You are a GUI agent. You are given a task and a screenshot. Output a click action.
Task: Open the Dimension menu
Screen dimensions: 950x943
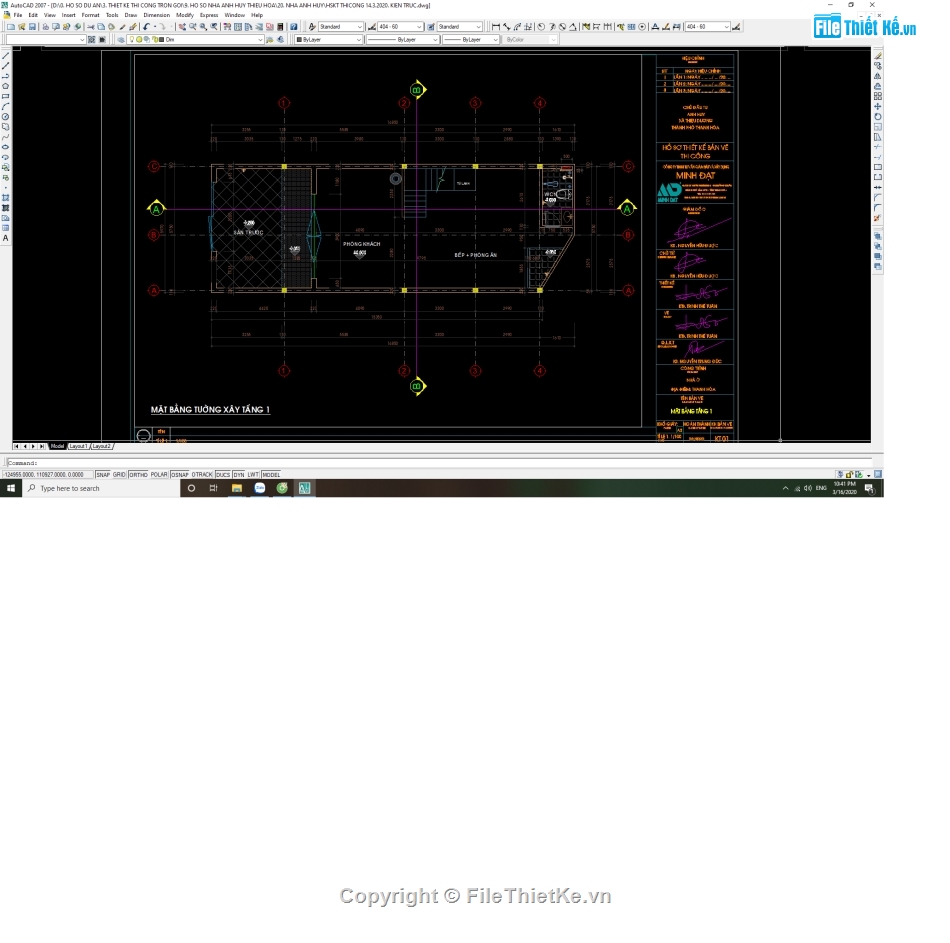click(156, 15)
